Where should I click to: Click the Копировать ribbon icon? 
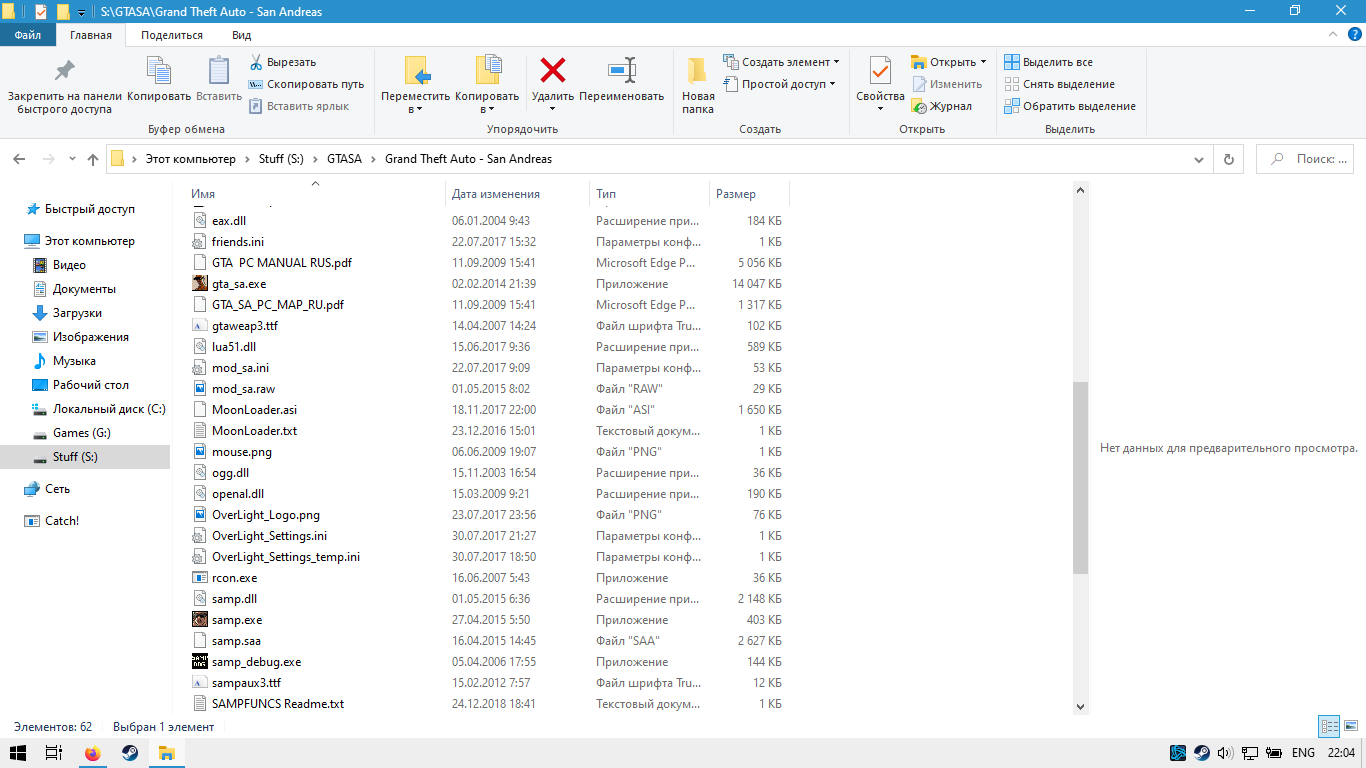(x=159, y=71)
